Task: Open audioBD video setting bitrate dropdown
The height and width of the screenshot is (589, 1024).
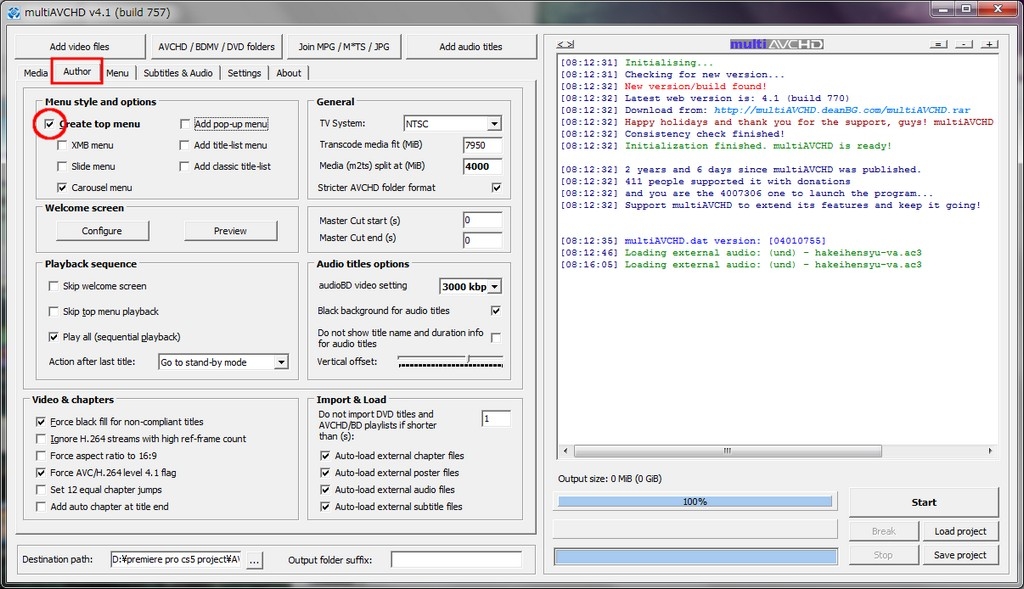Action: coord(494,287)
